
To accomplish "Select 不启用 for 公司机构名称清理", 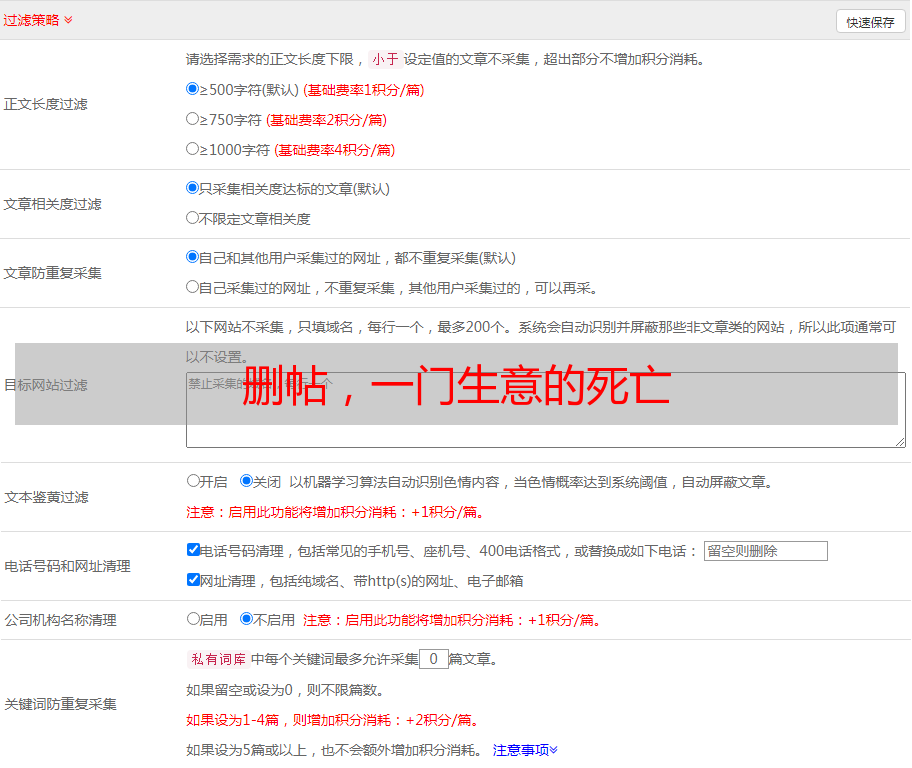I will click(246, 619).
